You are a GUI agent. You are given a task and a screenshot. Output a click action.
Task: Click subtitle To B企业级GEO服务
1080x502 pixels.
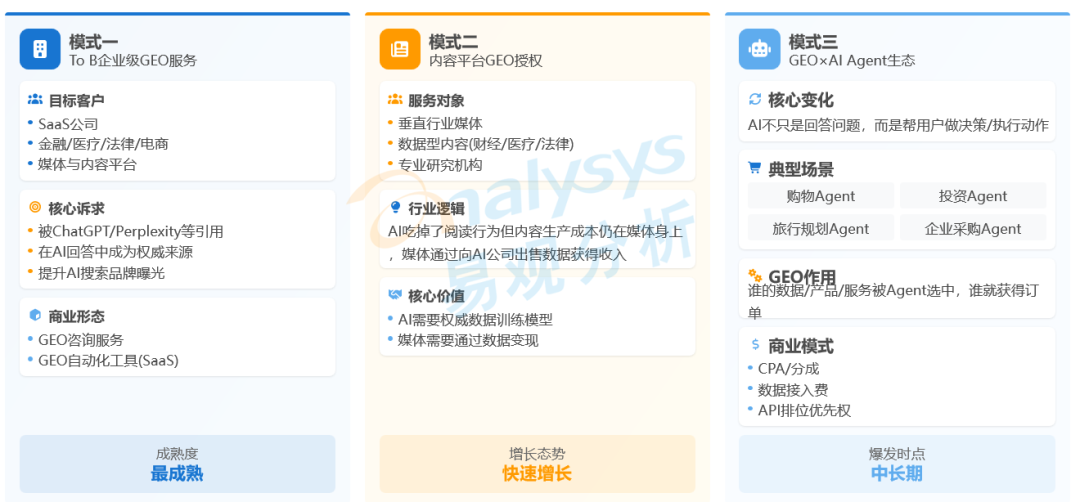pyautogui.click(x=133, y=61)
